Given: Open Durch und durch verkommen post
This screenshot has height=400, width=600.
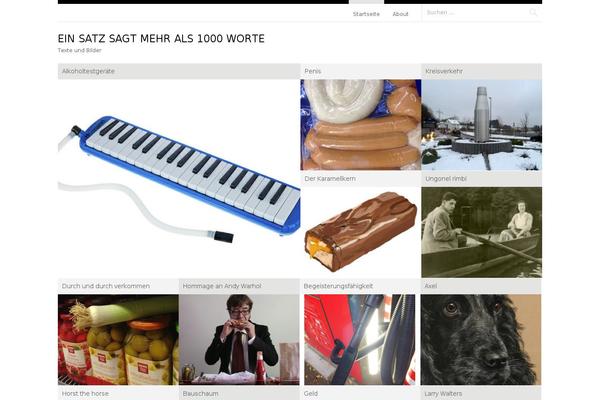Looking at the screenshot, I should point(106,286).
